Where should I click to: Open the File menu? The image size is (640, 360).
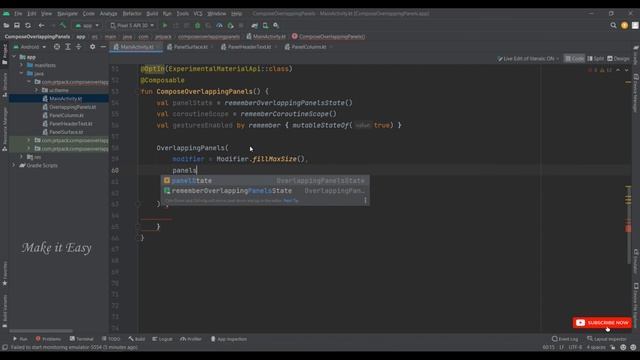pyautogui.click(x=18, y=13)
